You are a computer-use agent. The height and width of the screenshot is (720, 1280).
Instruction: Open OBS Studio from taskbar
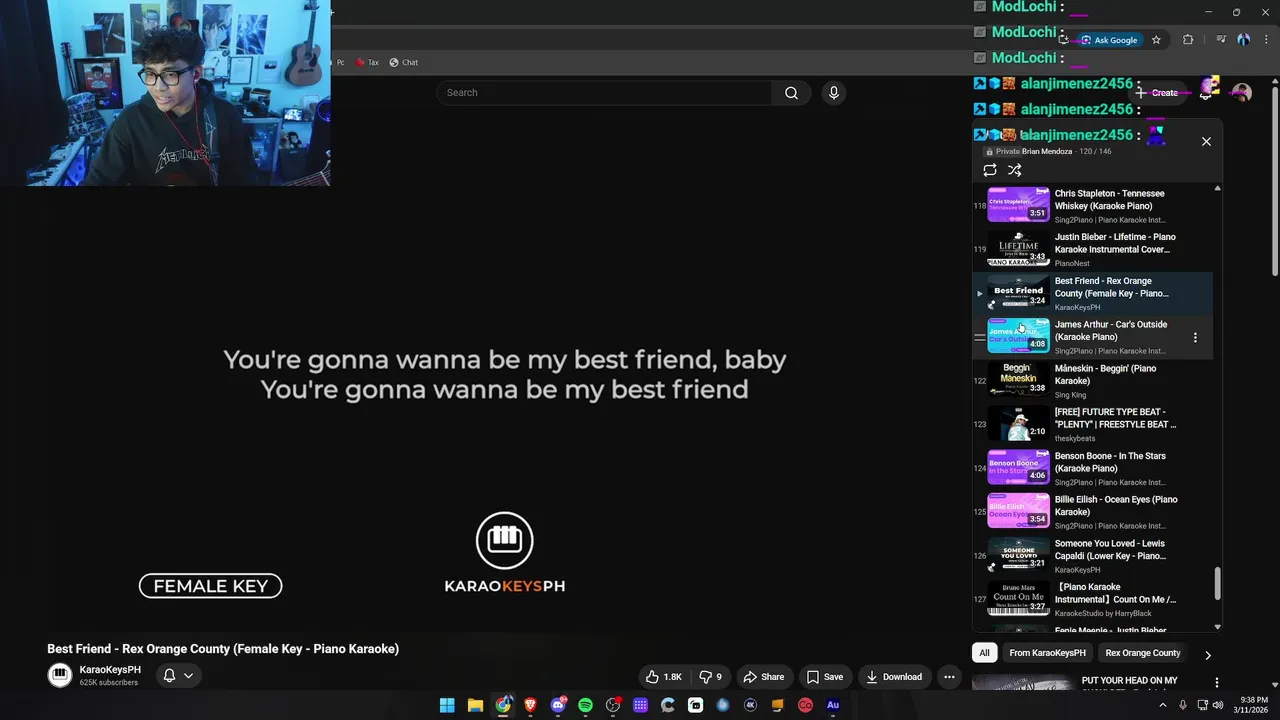pyautogui.click(x=613, y=705)
